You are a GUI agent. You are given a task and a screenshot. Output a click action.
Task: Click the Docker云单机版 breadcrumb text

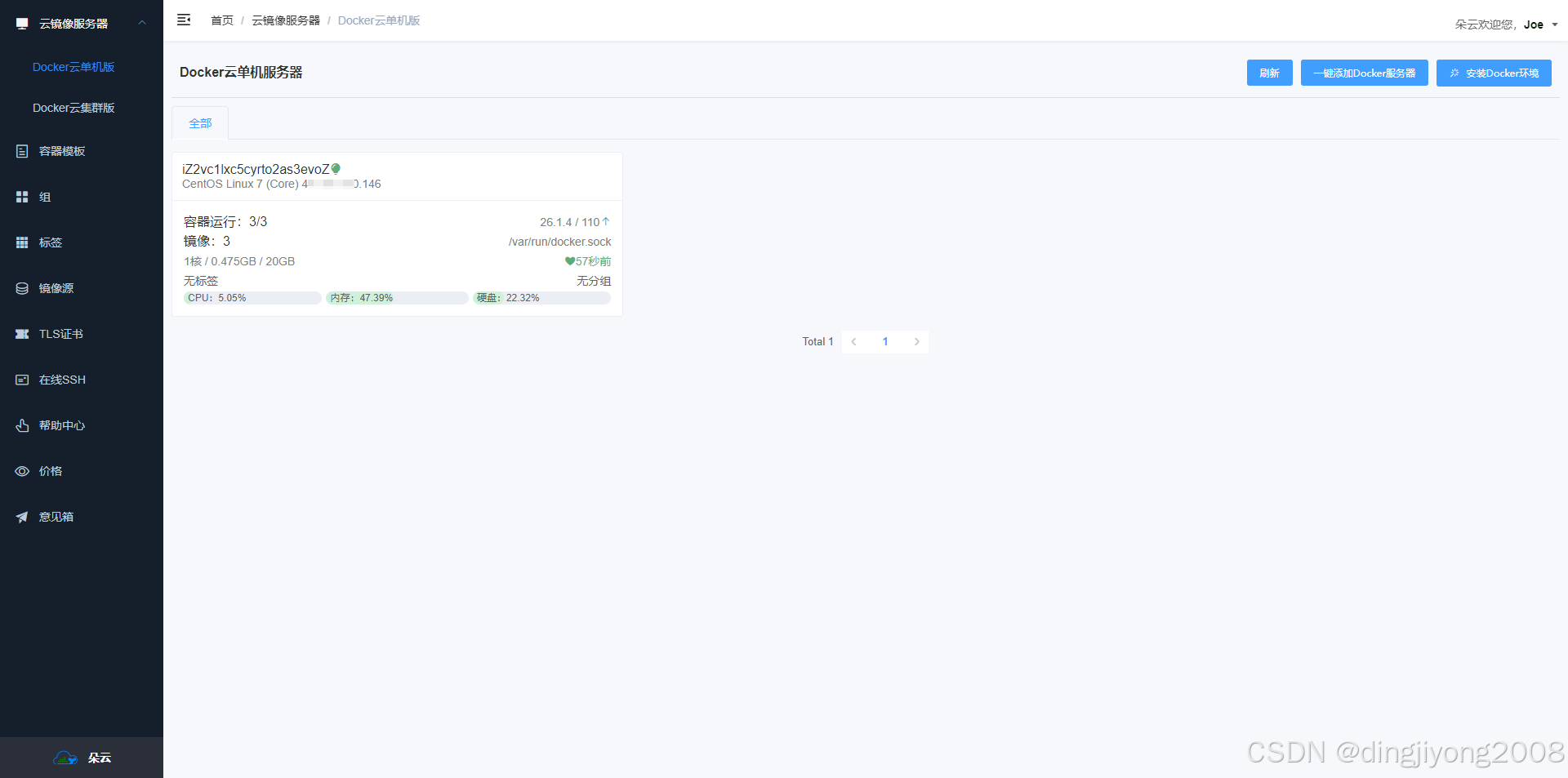[379, 20]
